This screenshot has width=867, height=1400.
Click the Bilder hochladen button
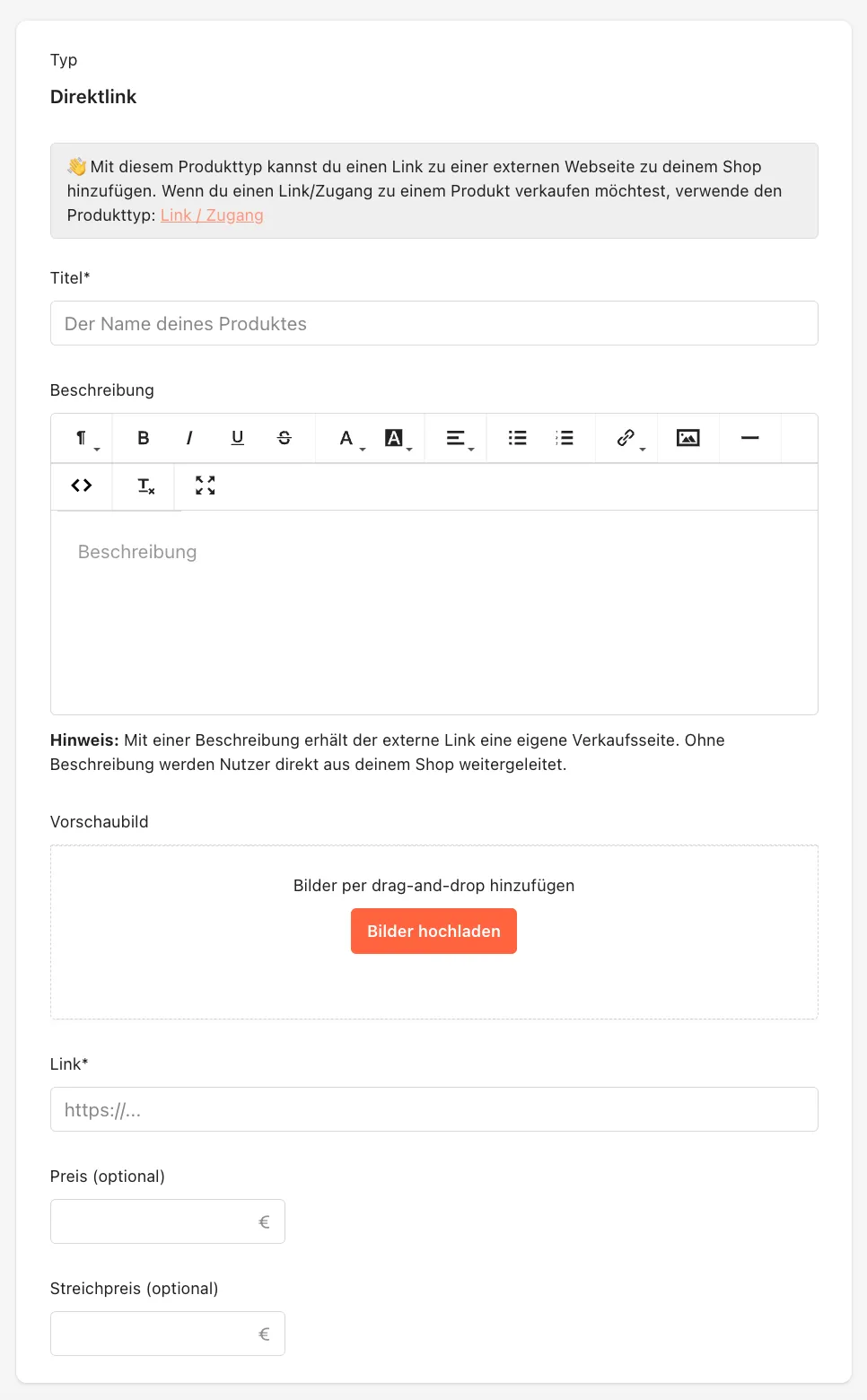coord(433,931)
